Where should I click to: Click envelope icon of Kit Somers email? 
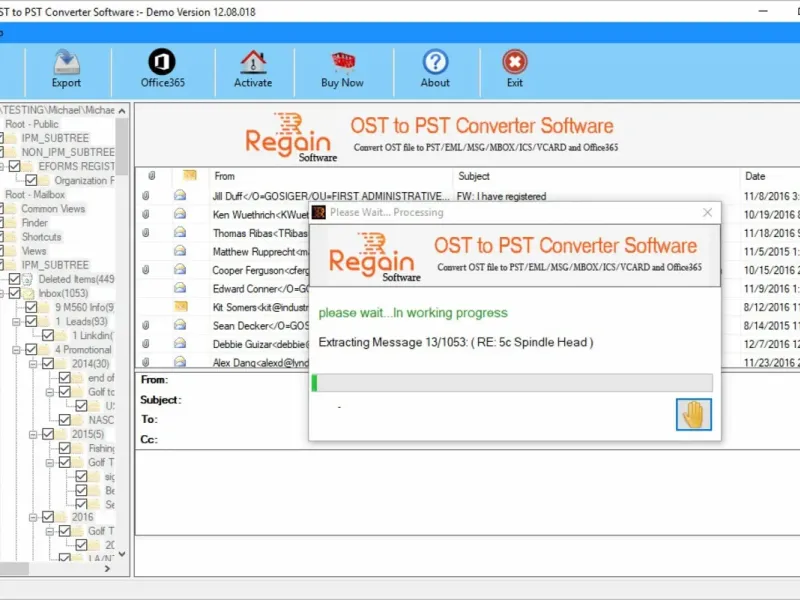(x=181, y=307)
